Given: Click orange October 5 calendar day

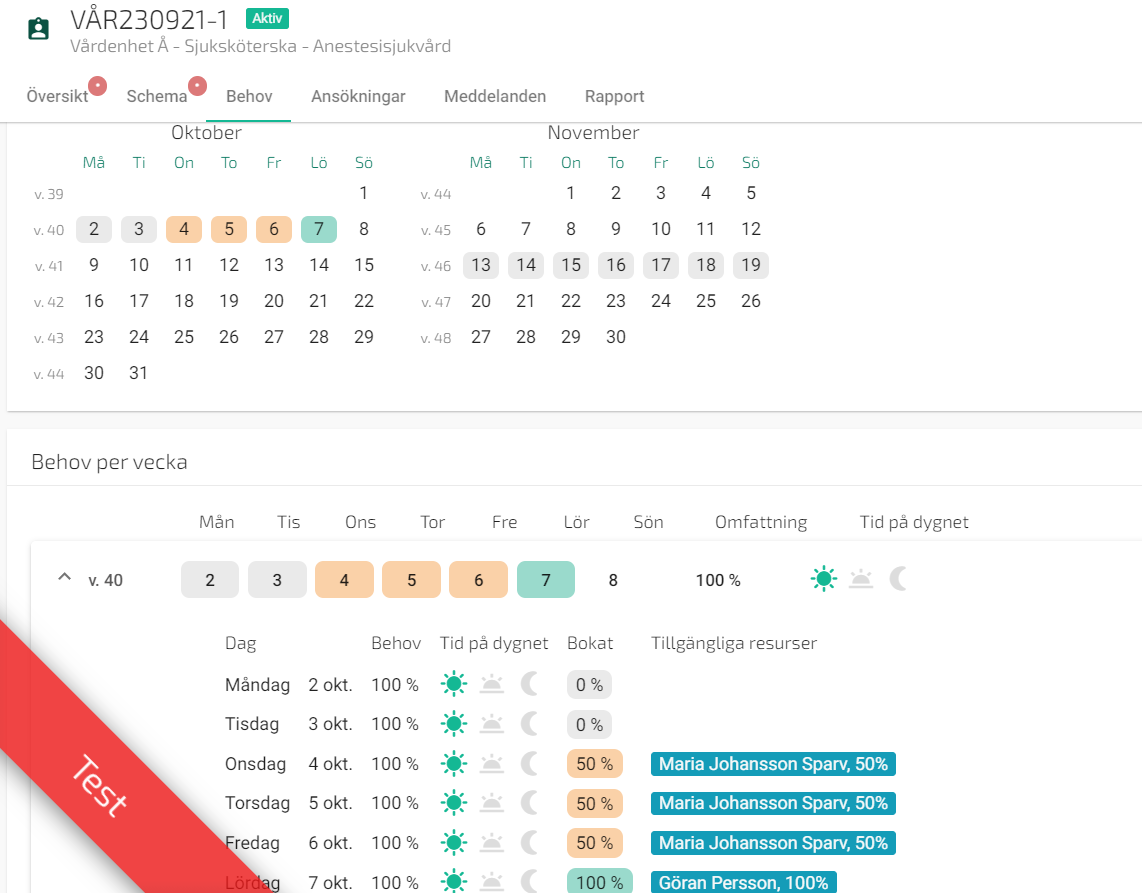Looking at the screenshot, I should pos(229,229).
